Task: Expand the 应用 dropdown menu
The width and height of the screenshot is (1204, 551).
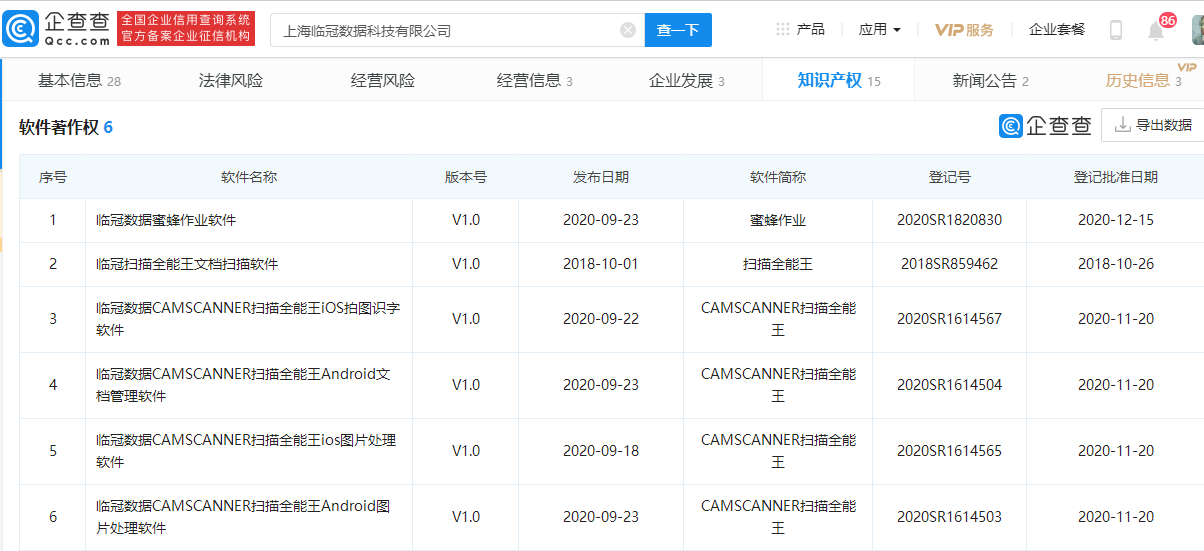Action: click(x=880, y=30)
